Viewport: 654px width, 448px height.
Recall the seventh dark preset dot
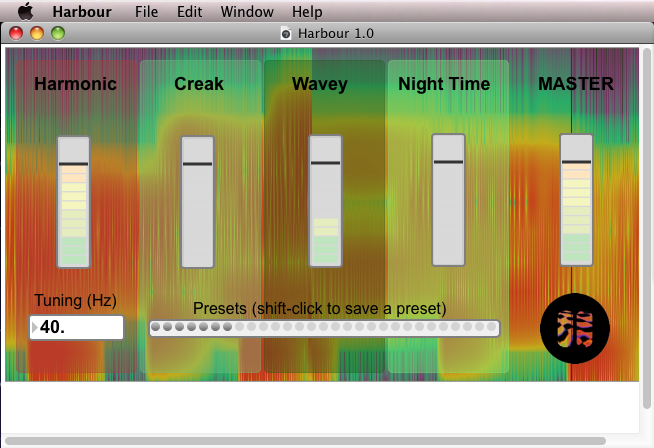click(227, 327)
